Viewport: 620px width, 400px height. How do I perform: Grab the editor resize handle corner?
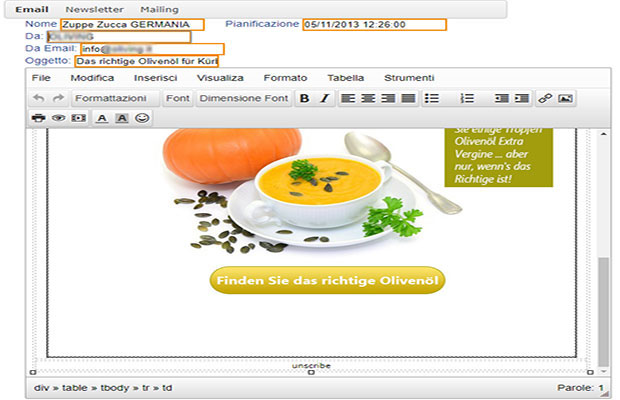tap(607, 394)
